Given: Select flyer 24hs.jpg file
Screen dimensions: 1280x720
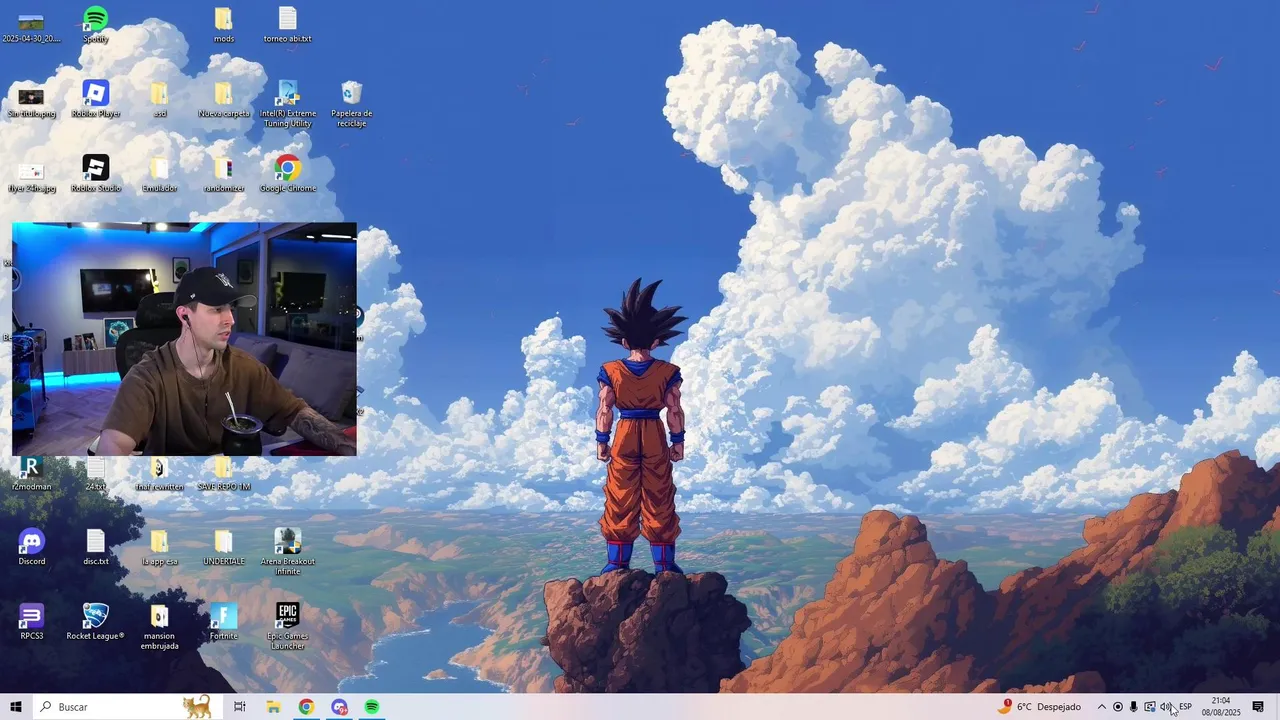Looking at the screenshot, I should [x=31, y=175].
